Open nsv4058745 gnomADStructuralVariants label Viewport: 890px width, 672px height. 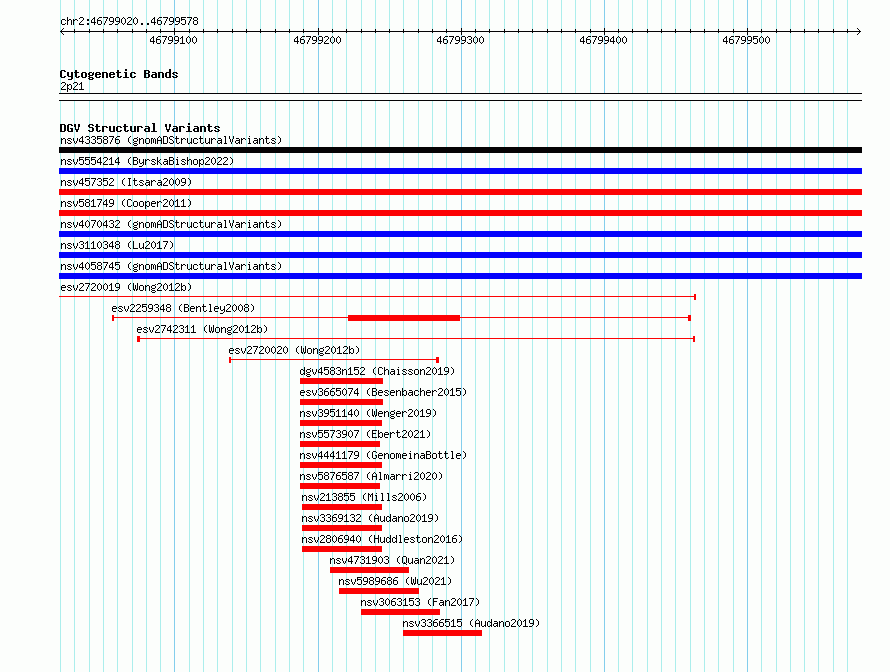[171, 266]
